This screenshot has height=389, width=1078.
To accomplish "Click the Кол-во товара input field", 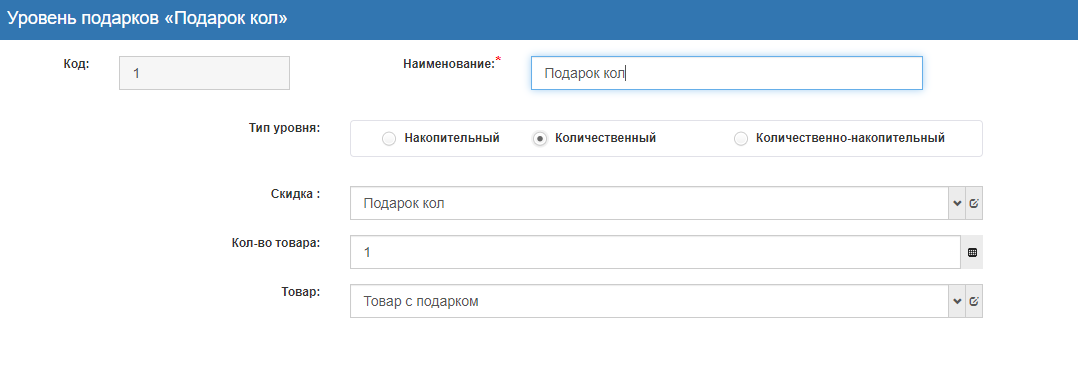I will tap(655, 252).
